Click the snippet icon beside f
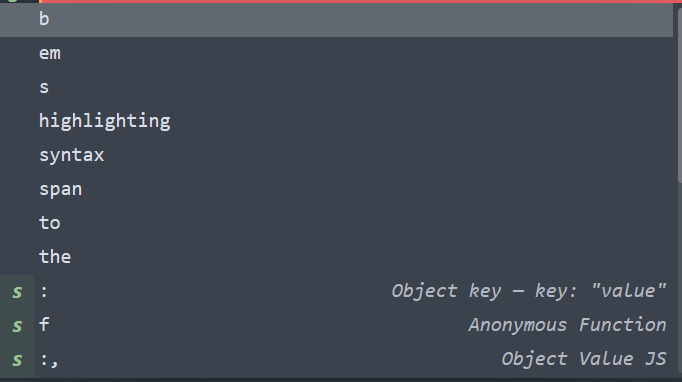682x382 pixels. tap(17, 326)
